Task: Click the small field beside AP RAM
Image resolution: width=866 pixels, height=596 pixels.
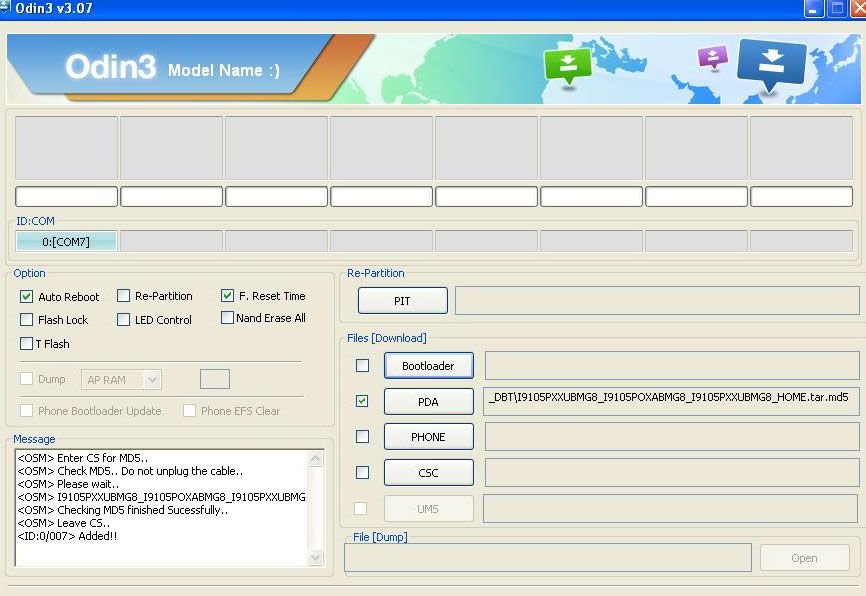Action: (215, 379)
